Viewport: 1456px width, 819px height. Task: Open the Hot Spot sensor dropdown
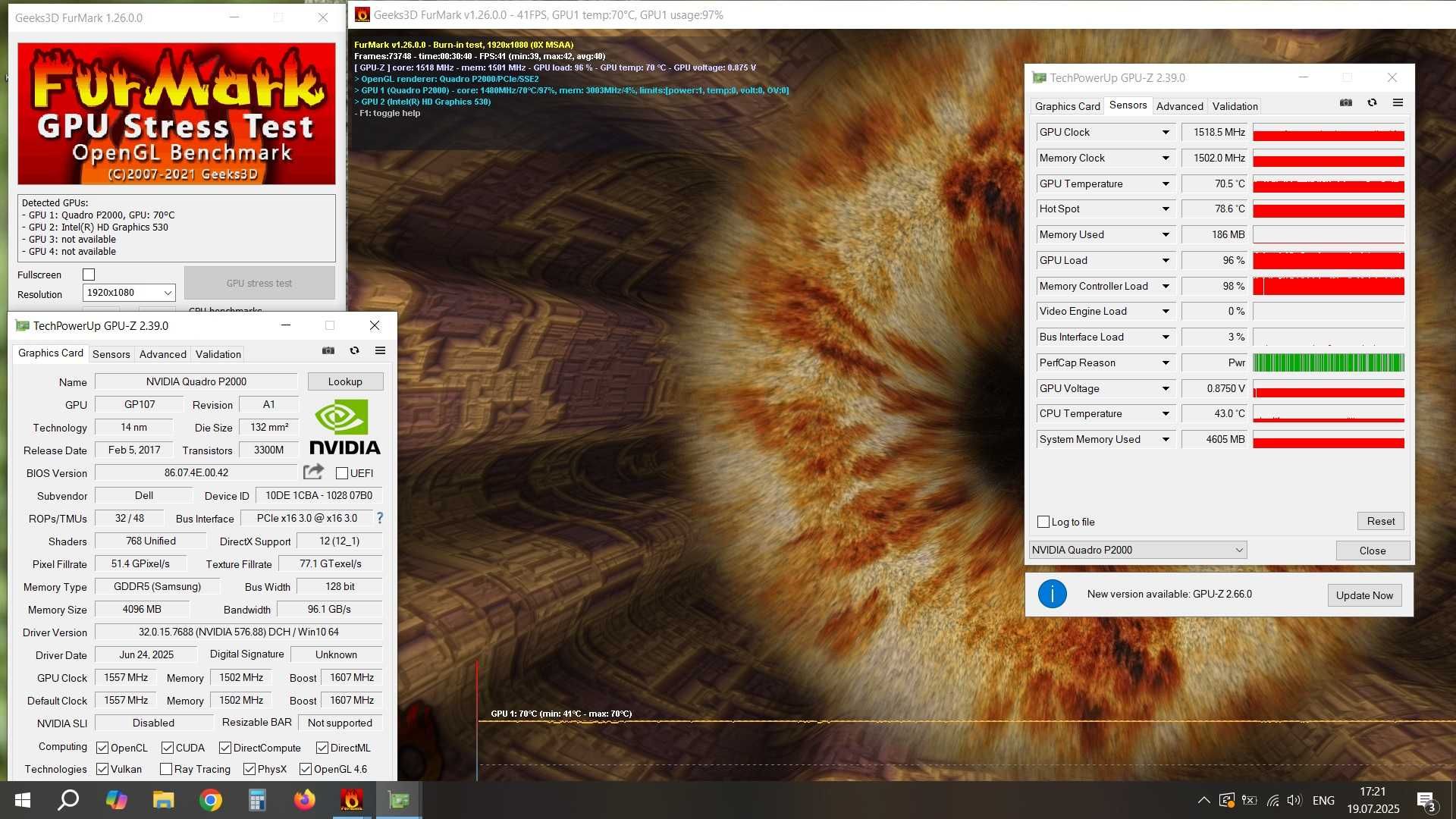click(x=1166, y=209)
